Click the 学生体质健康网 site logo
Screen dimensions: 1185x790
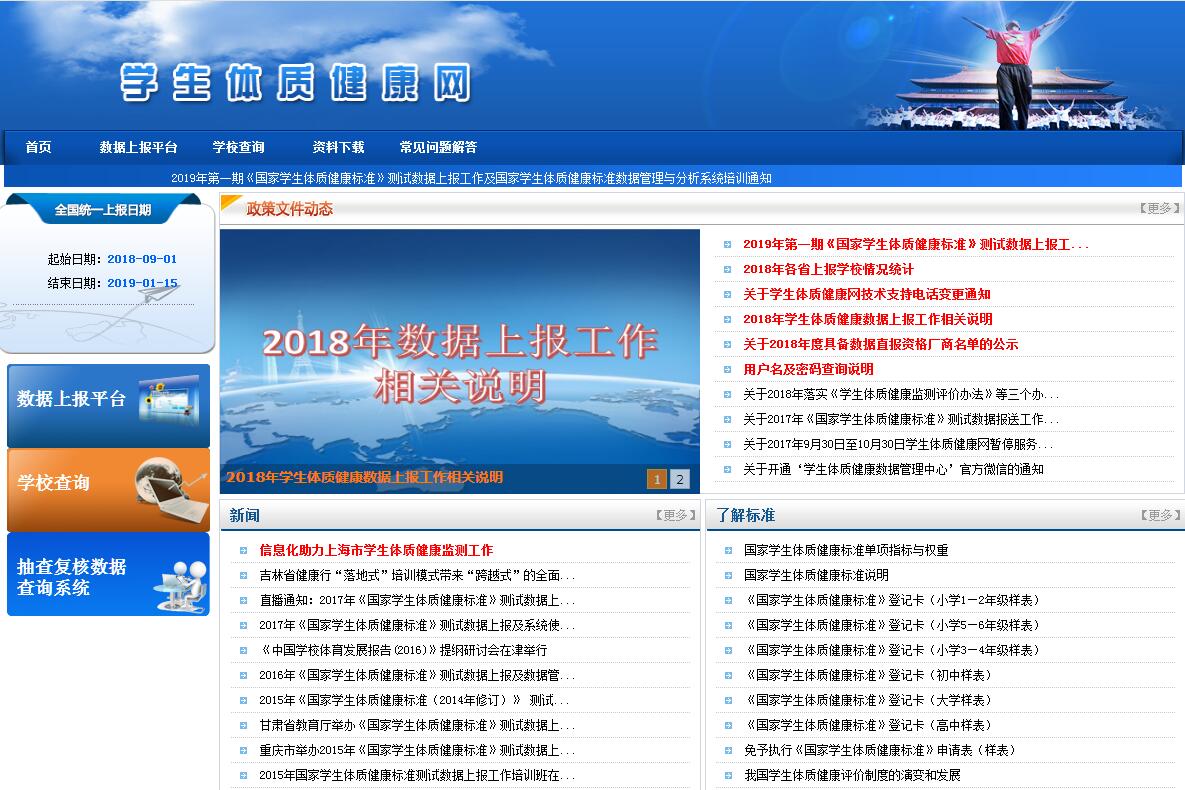point(295,83)
